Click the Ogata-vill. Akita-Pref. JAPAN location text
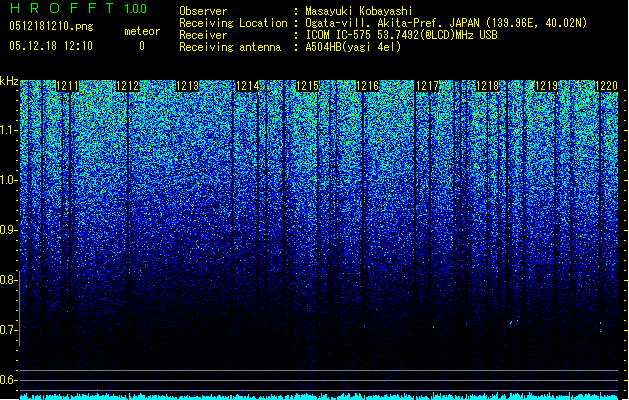This screenshot has width=629, height=400. tap(446, 23)
